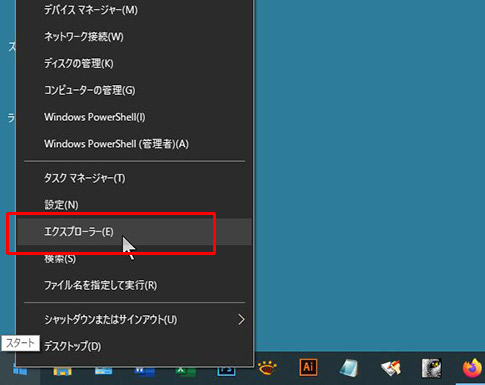Click the File Explorer taskbar icon
The width and height of the screenshot is (485, 385).
62,371
